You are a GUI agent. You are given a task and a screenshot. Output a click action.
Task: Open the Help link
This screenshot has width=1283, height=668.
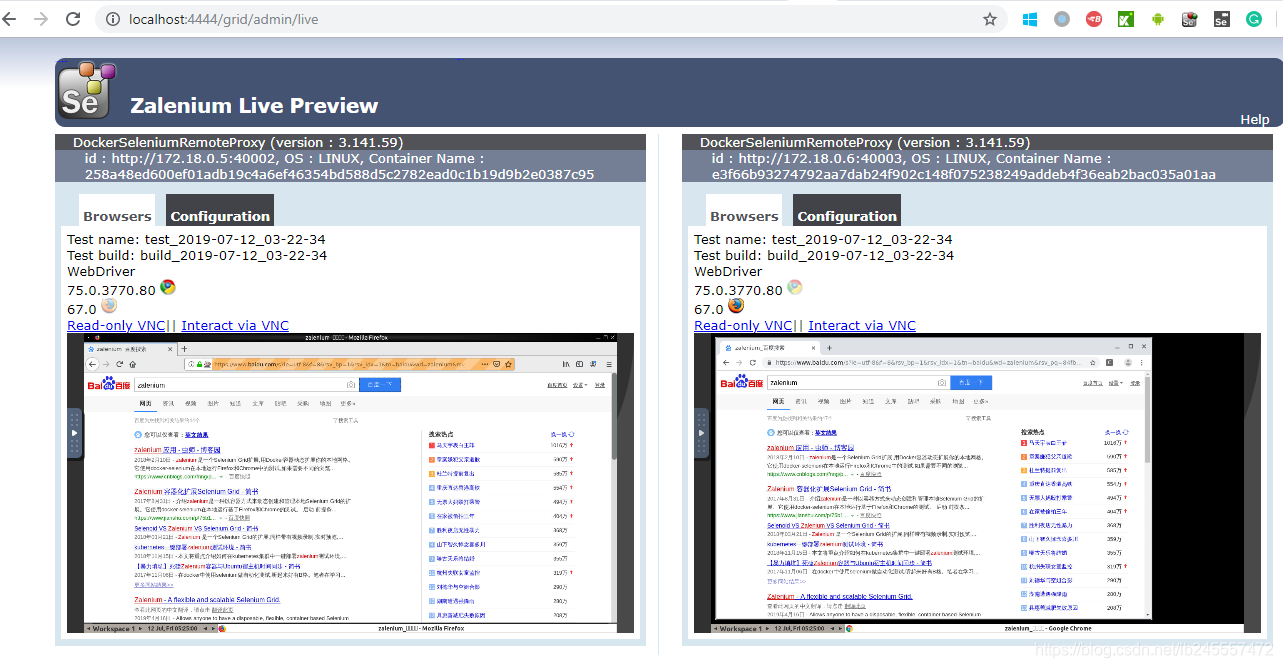pos(1255,119)
